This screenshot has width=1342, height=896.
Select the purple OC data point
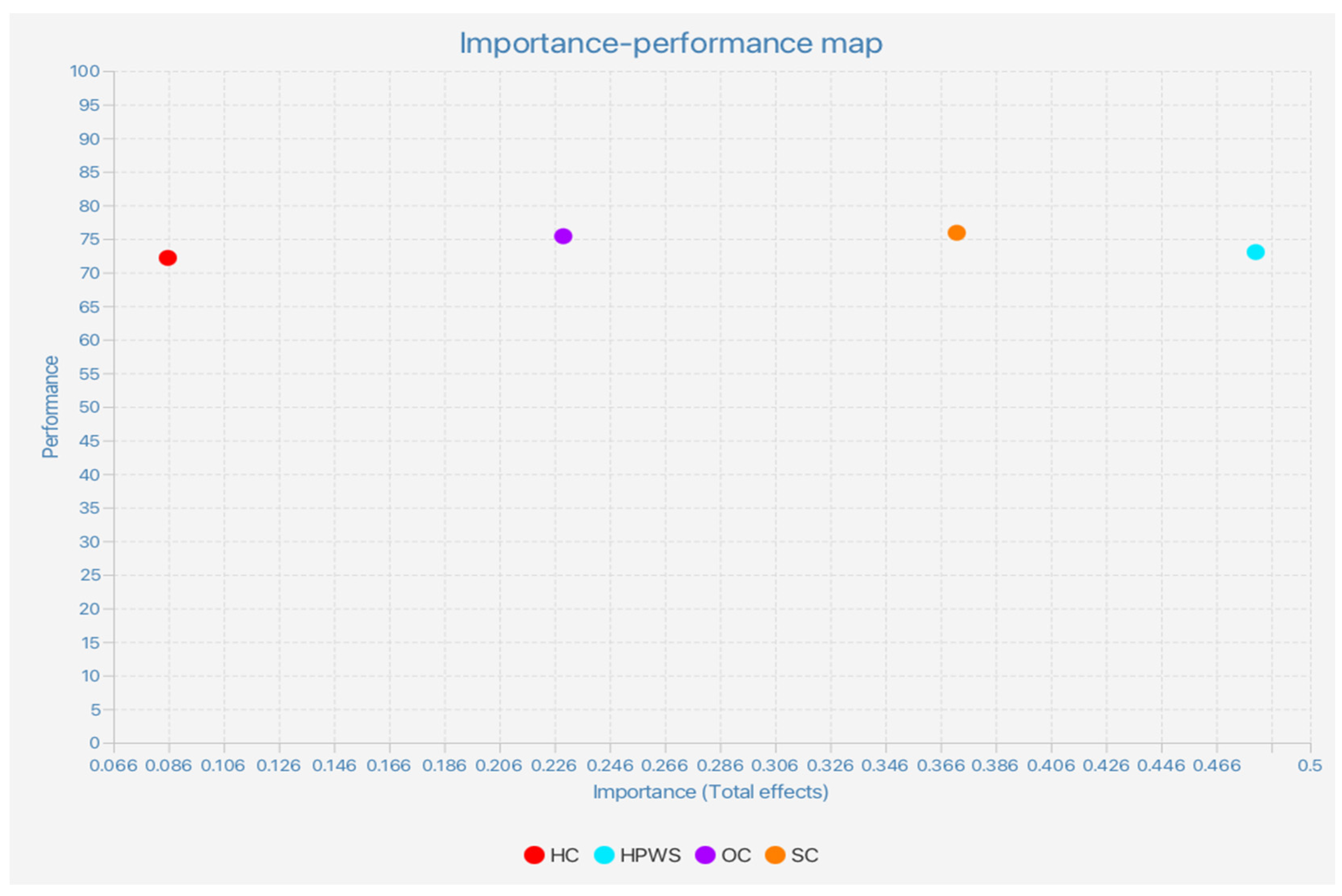point(563,236)
